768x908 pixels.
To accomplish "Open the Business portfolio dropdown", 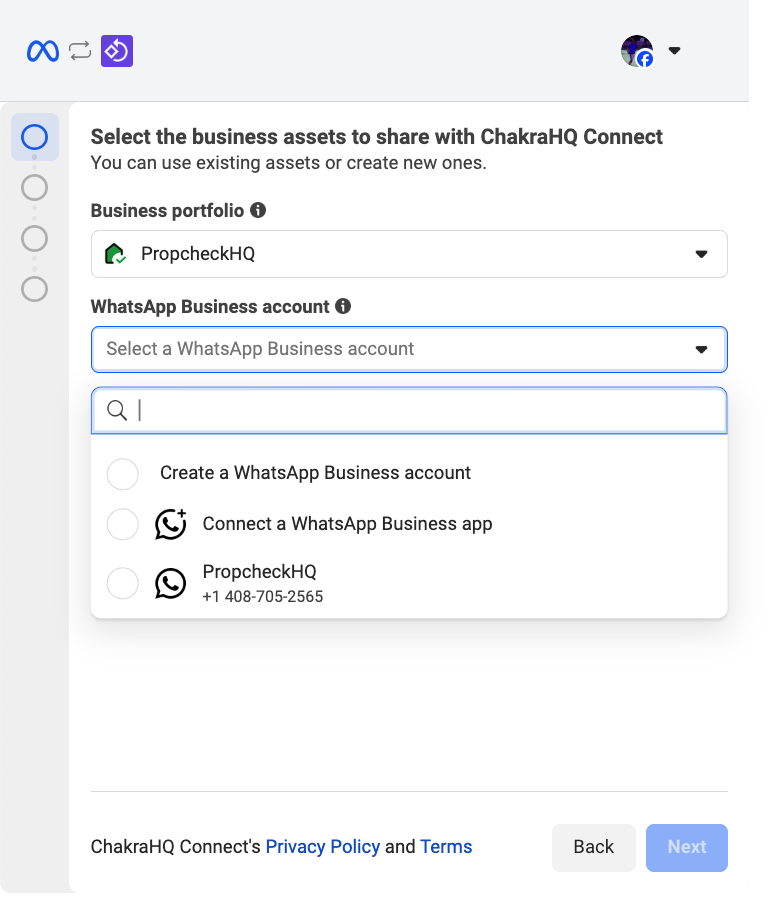I will 408,254.
